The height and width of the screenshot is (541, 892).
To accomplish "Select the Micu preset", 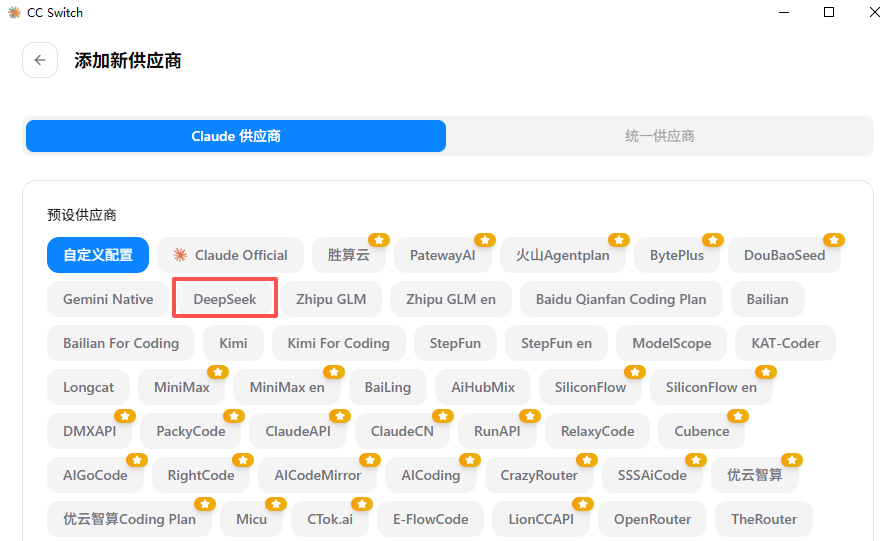I will coord(251,519).
